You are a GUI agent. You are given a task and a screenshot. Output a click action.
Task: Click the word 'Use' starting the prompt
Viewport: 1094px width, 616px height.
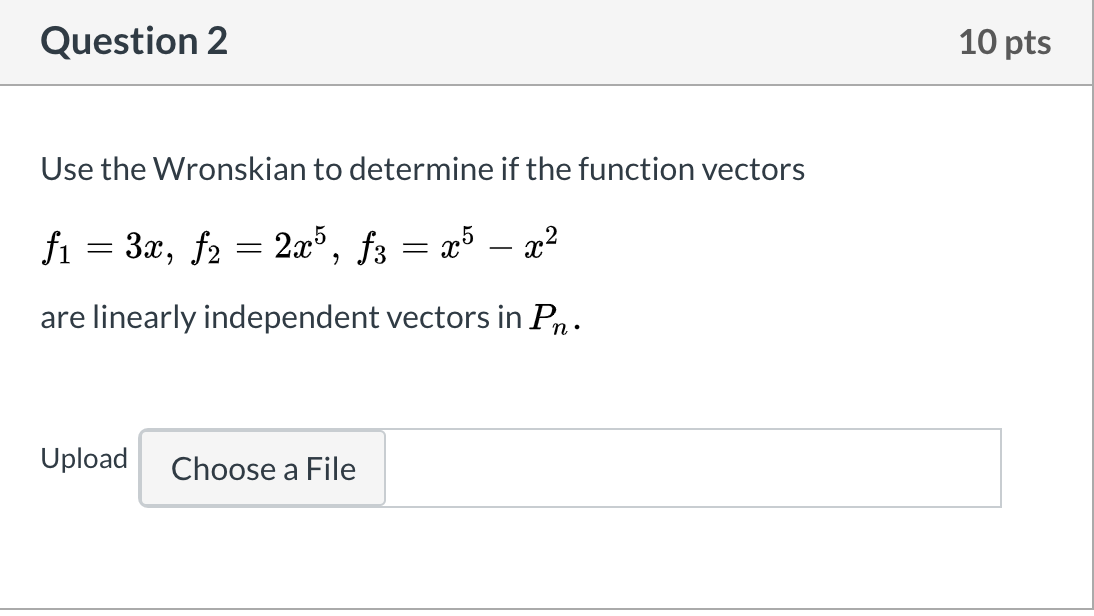click(66, 169)
